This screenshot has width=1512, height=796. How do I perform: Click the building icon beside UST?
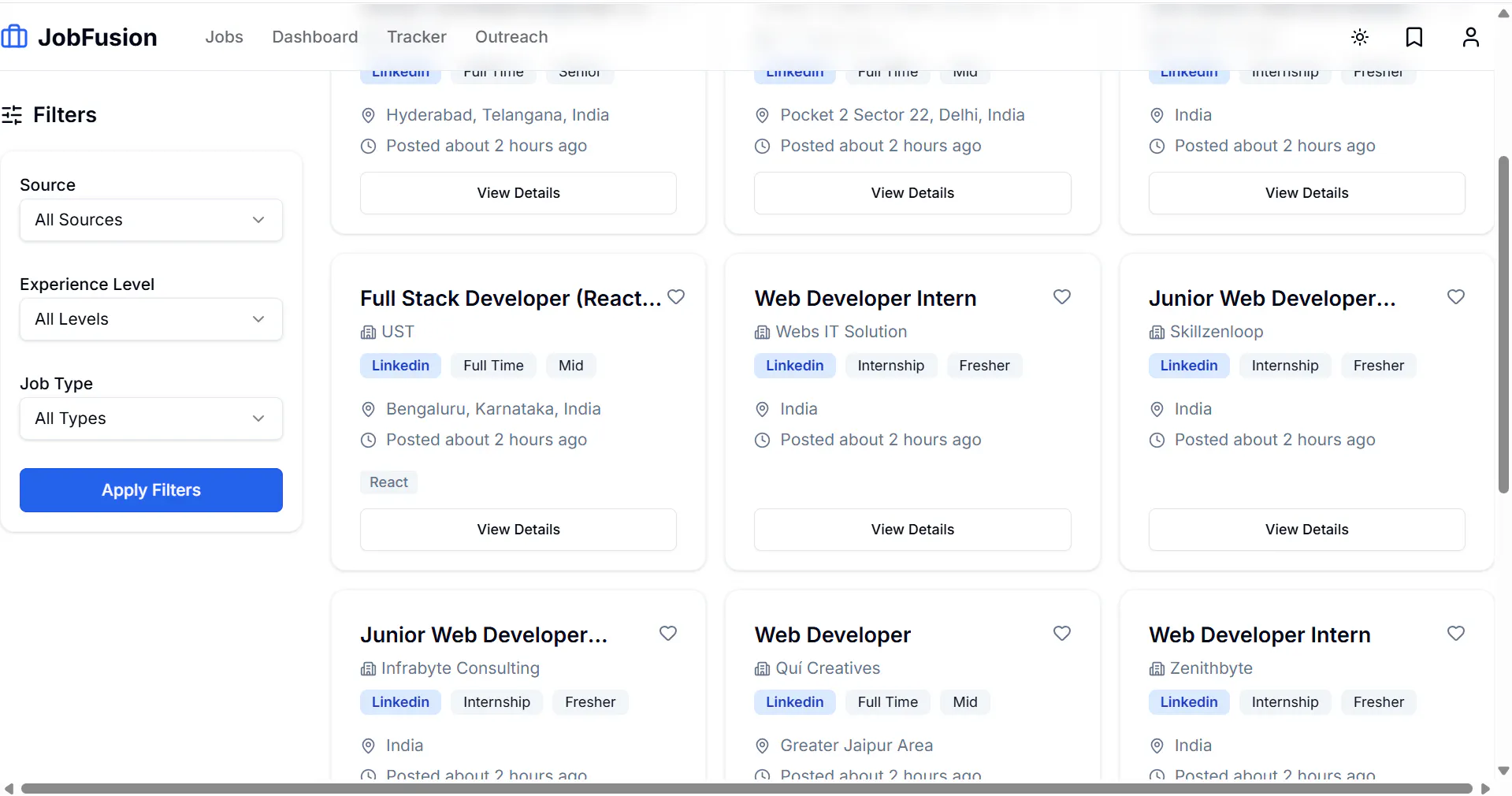click(x=368, y=333)
